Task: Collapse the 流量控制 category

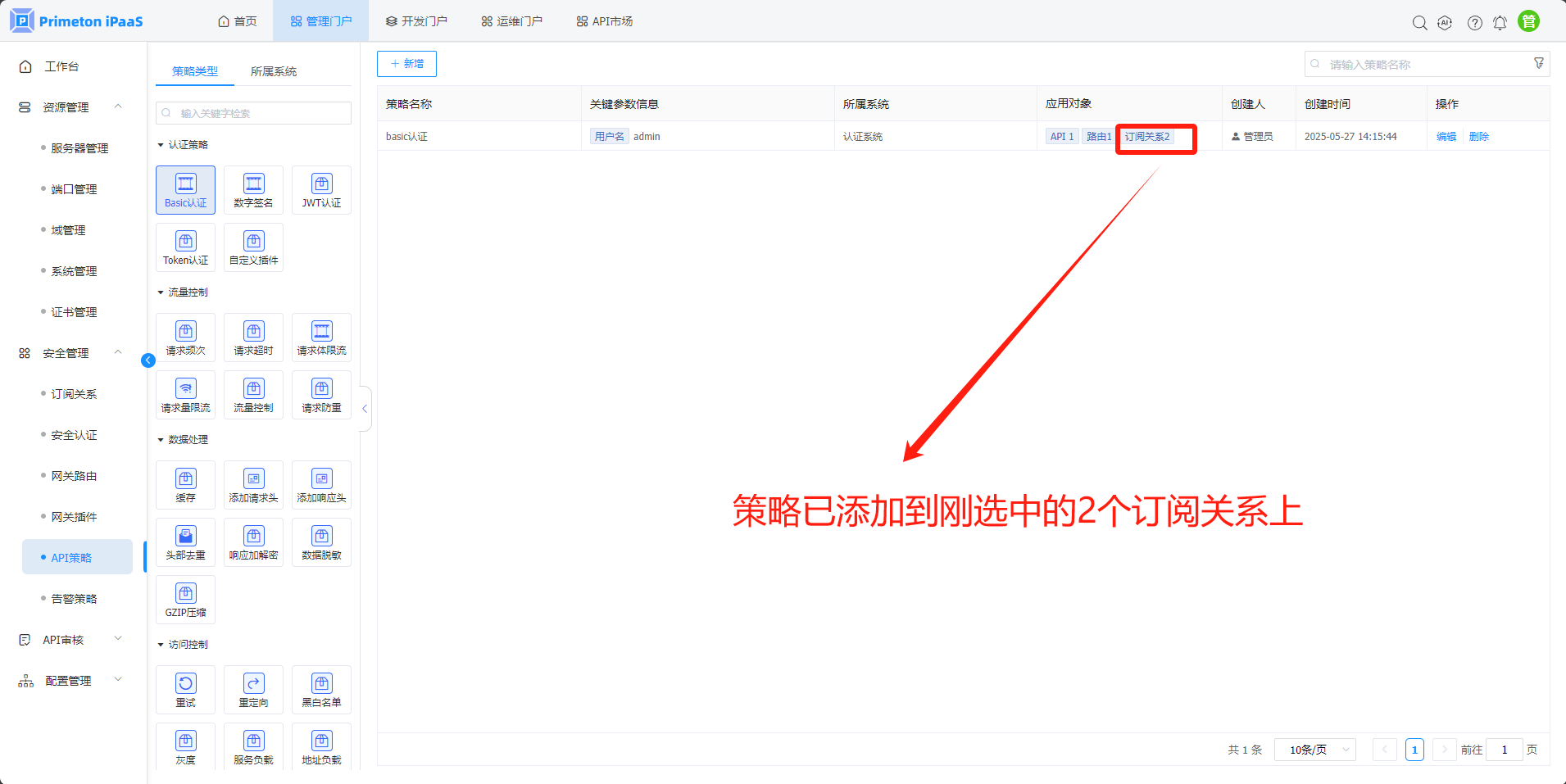Action: pyautogui.click(x=161, y=292)
